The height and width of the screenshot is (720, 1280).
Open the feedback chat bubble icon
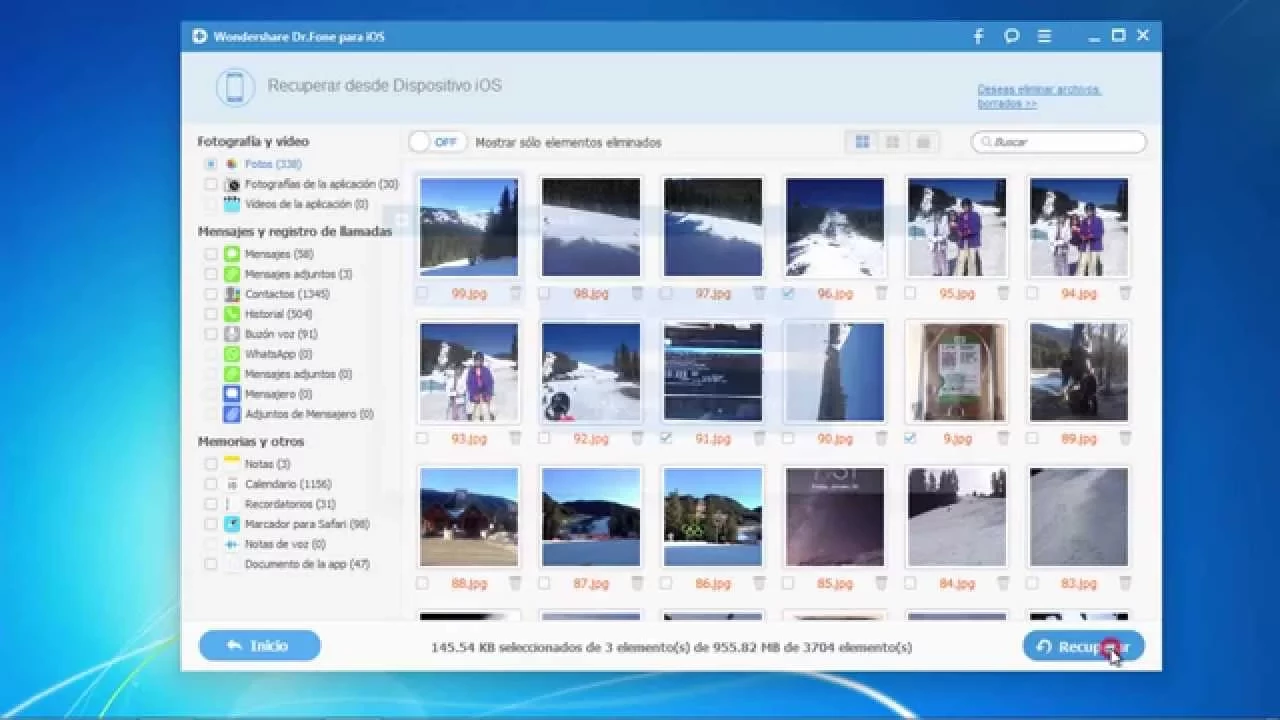1012,36
